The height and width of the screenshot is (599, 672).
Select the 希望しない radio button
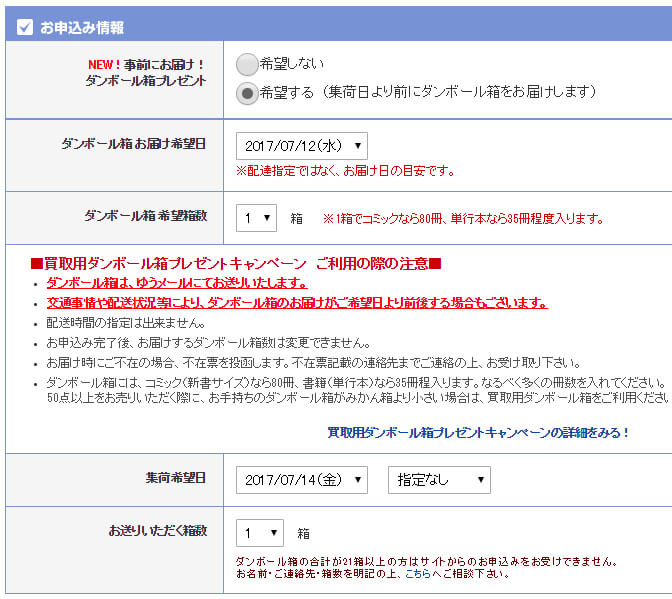point(247,65)
